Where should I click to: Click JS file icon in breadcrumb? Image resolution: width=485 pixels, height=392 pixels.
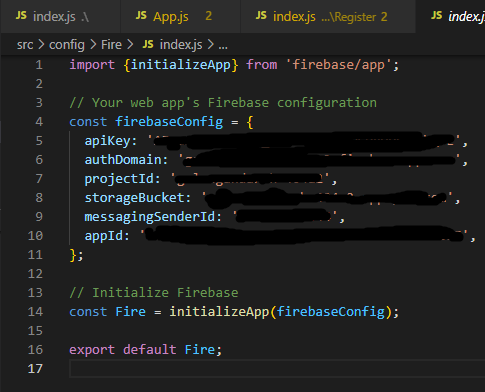[x=148, y=44]
